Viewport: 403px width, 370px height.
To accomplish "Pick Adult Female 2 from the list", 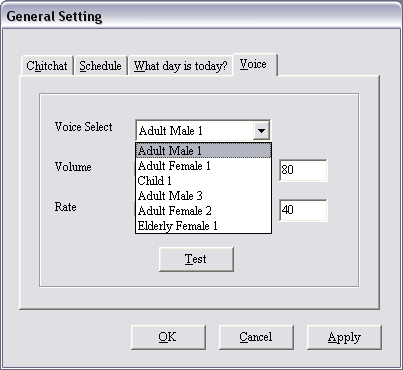I will click(203, 211).
